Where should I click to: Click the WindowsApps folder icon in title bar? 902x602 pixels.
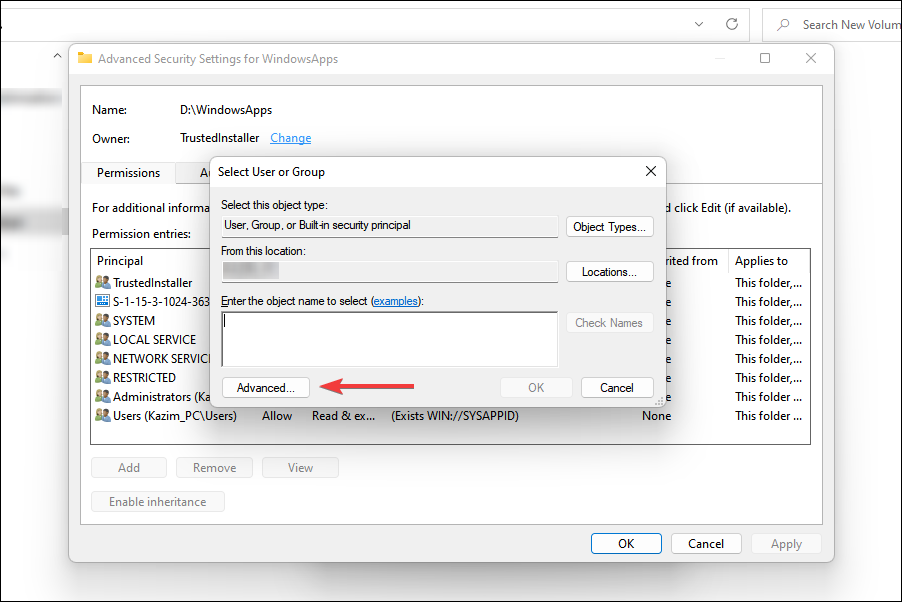85,58
